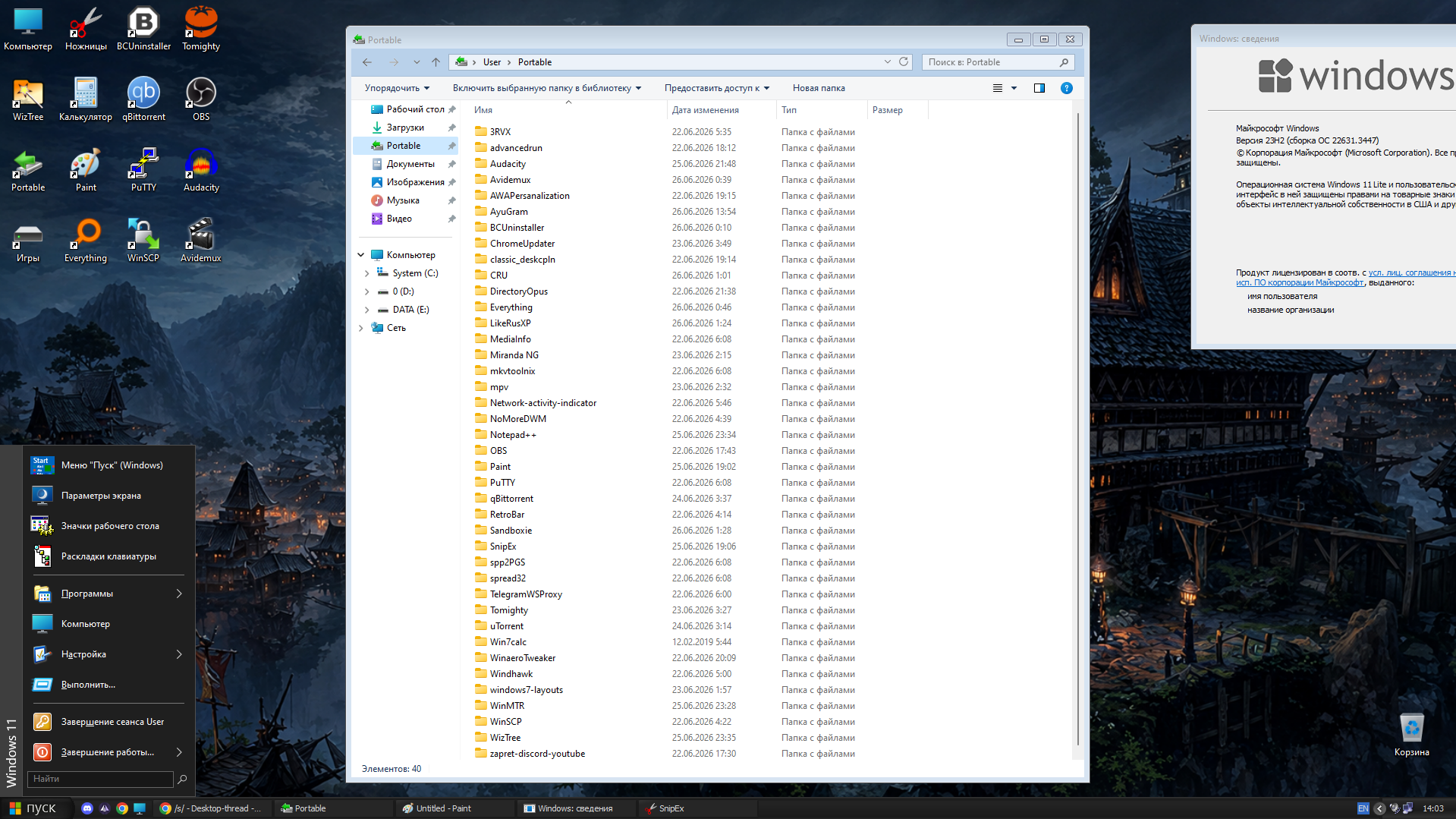The image size is (1456, 819).
Task: Open the 'Предоставить доступ к' dropdown
Action: 717,88
